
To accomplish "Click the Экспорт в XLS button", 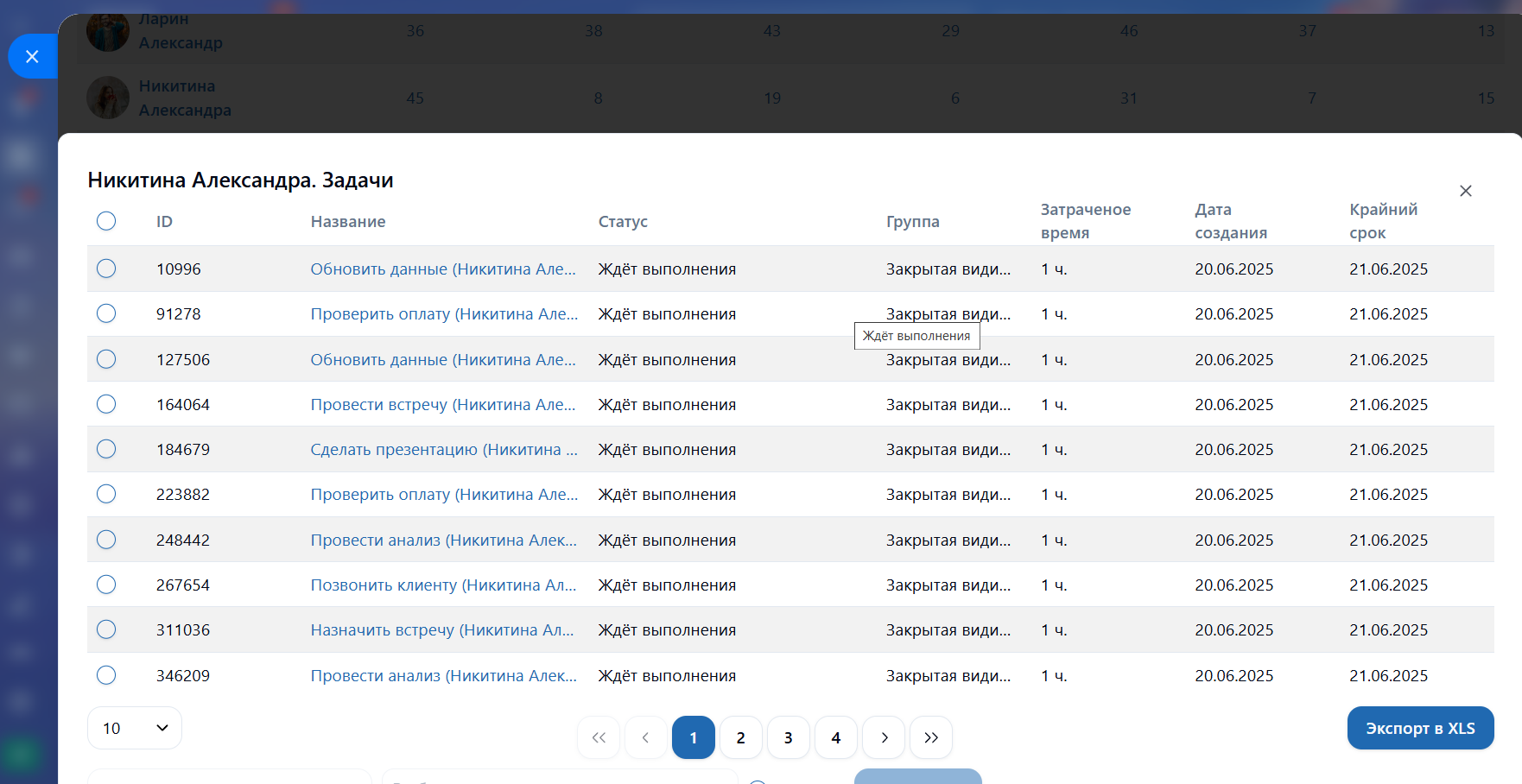I will pyautogui.click(x=1420, y=728).
